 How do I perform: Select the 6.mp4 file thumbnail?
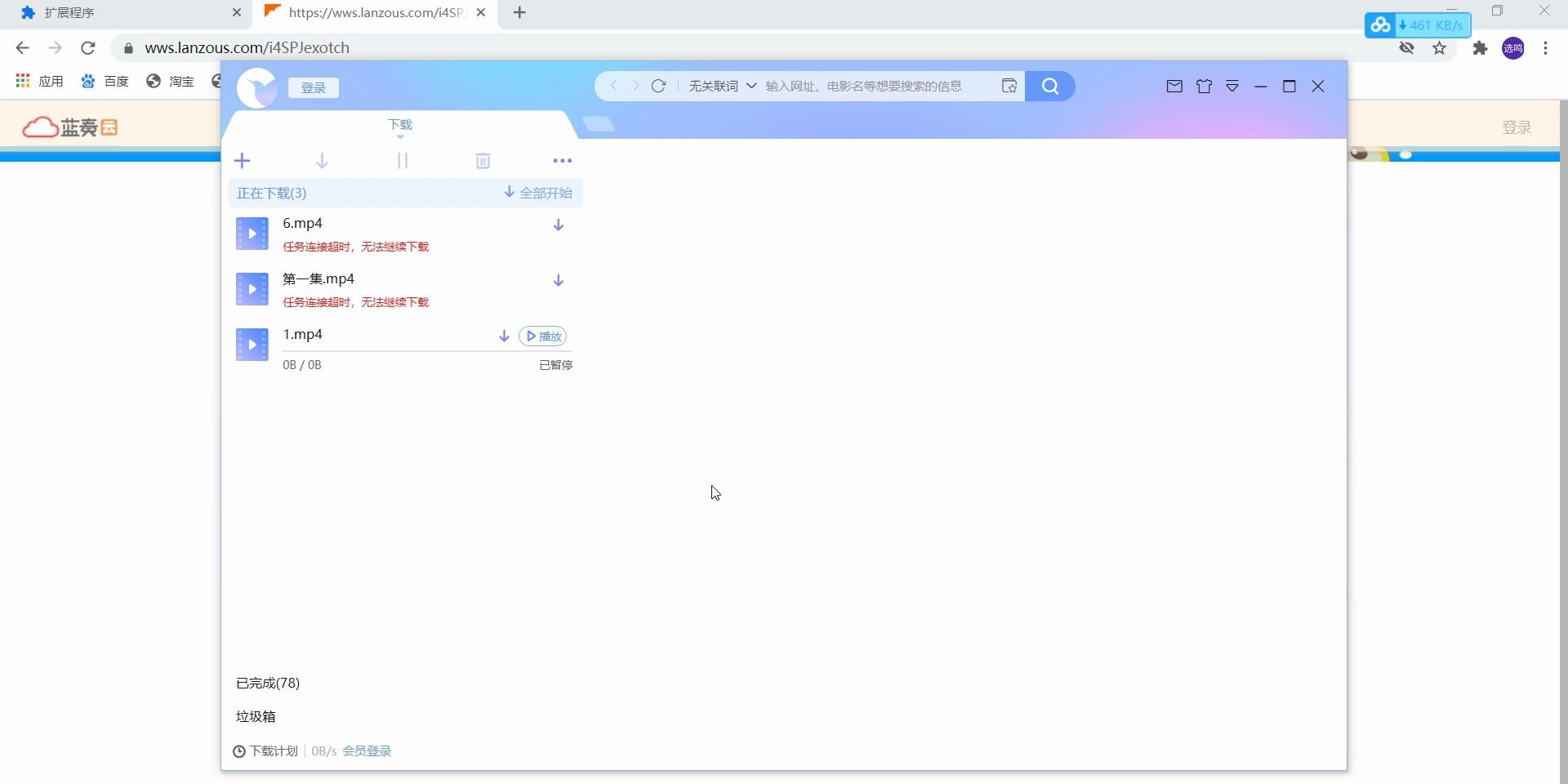[252, 234]
